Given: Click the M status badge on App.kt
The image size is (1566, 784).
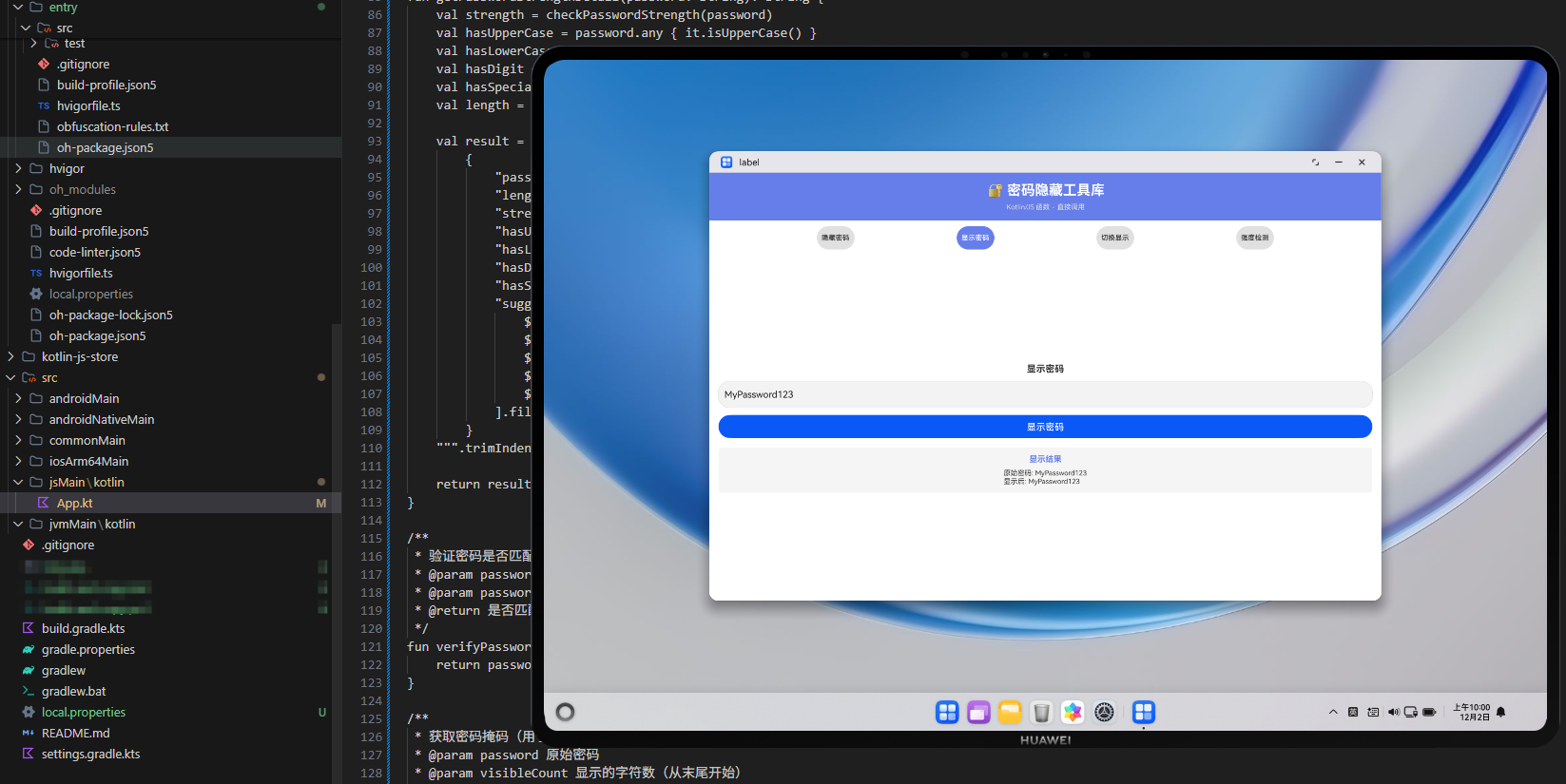Looking at the screenshot, I should click(x=321, y=503).
